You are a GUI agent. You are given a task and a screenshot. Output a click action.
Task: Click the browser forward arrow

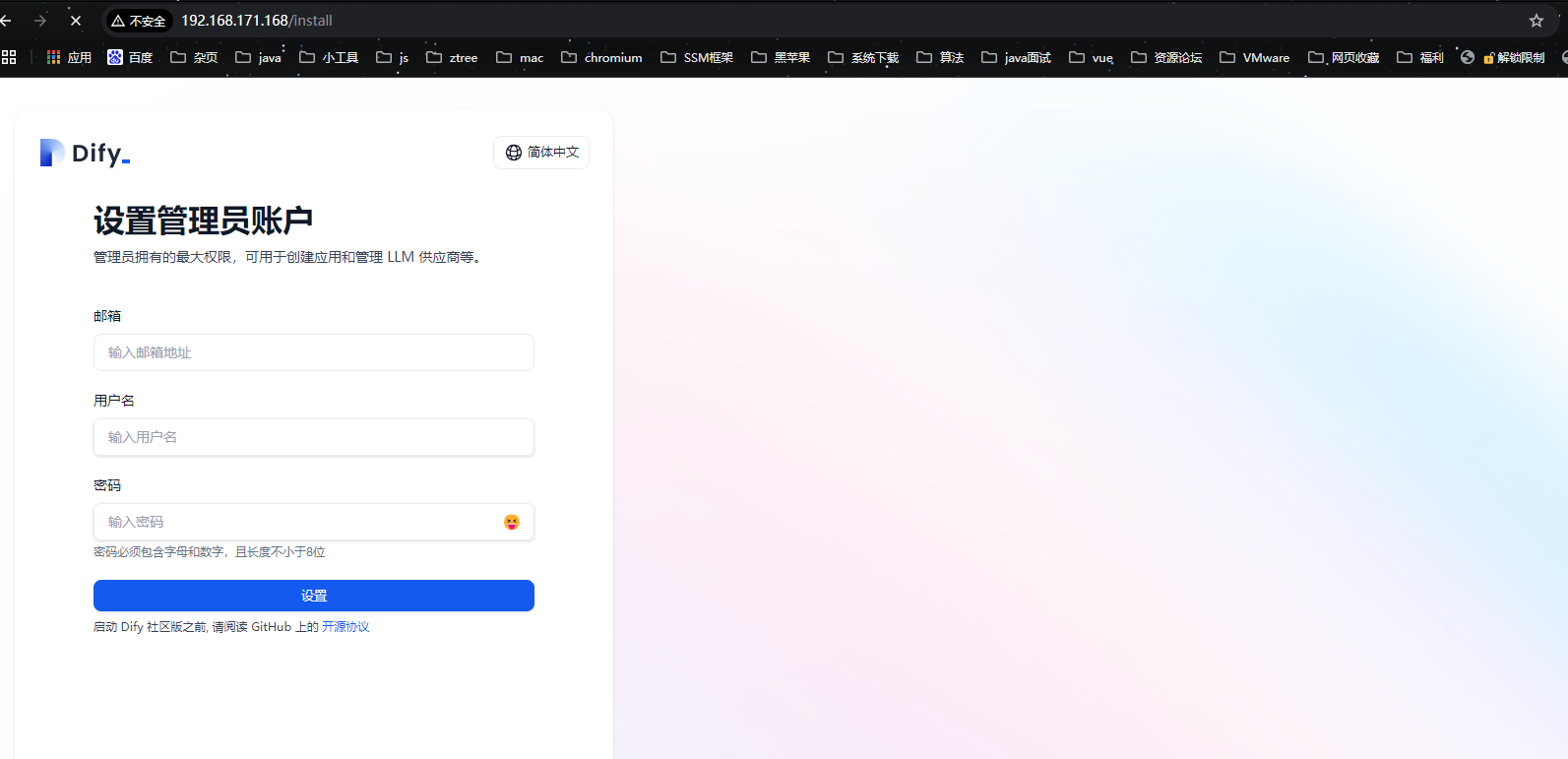(40, 20)
